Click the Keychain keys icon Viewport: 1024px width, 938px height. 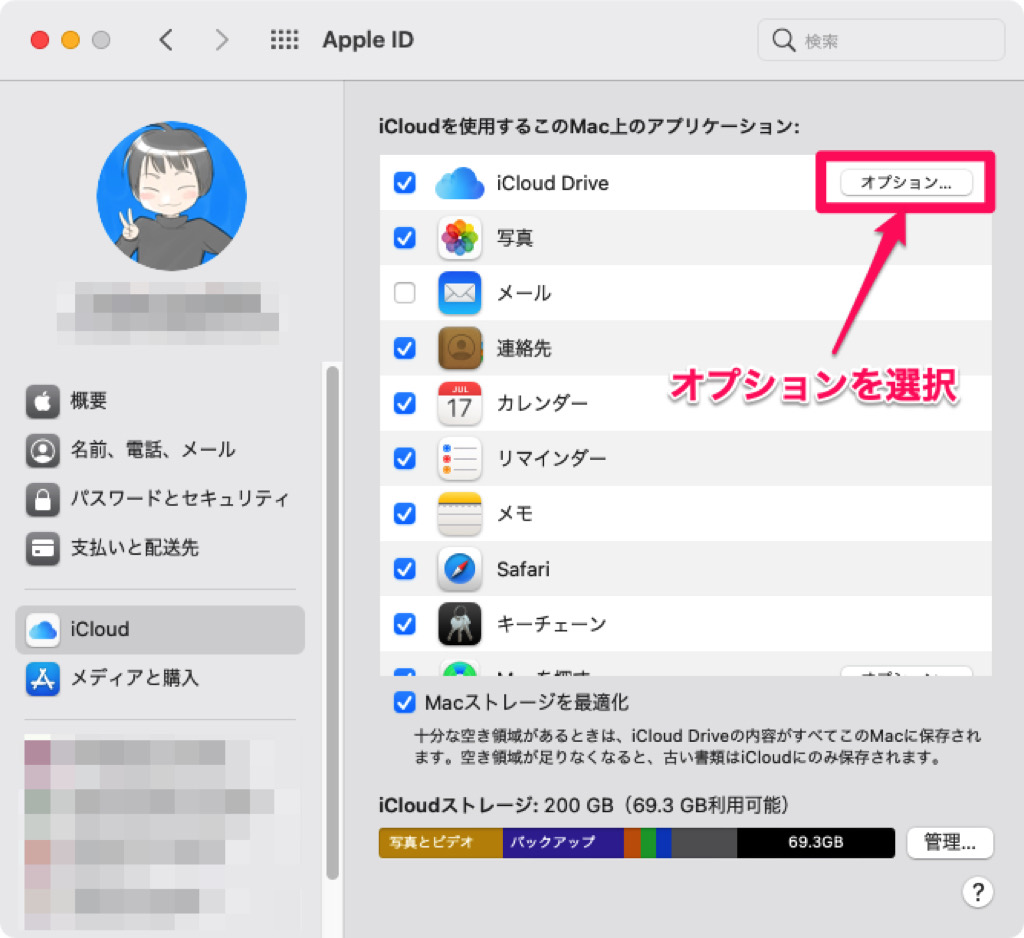click(x=459, y=624)
